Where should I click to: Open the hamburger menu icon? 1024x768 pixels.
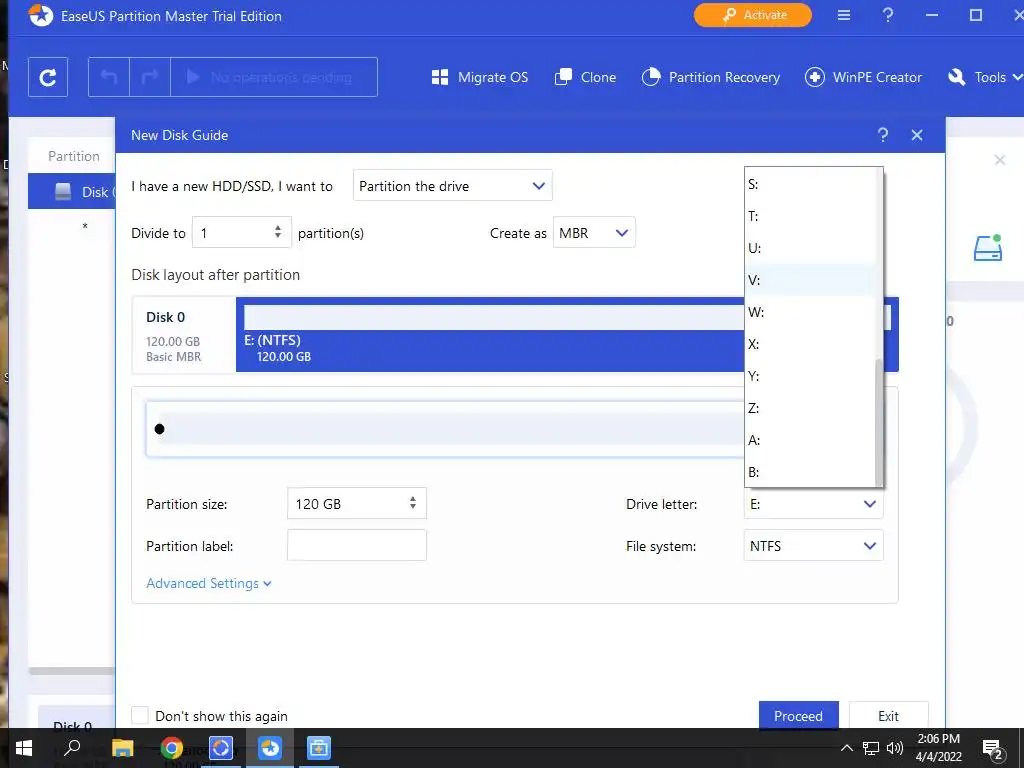coord(844,15)
